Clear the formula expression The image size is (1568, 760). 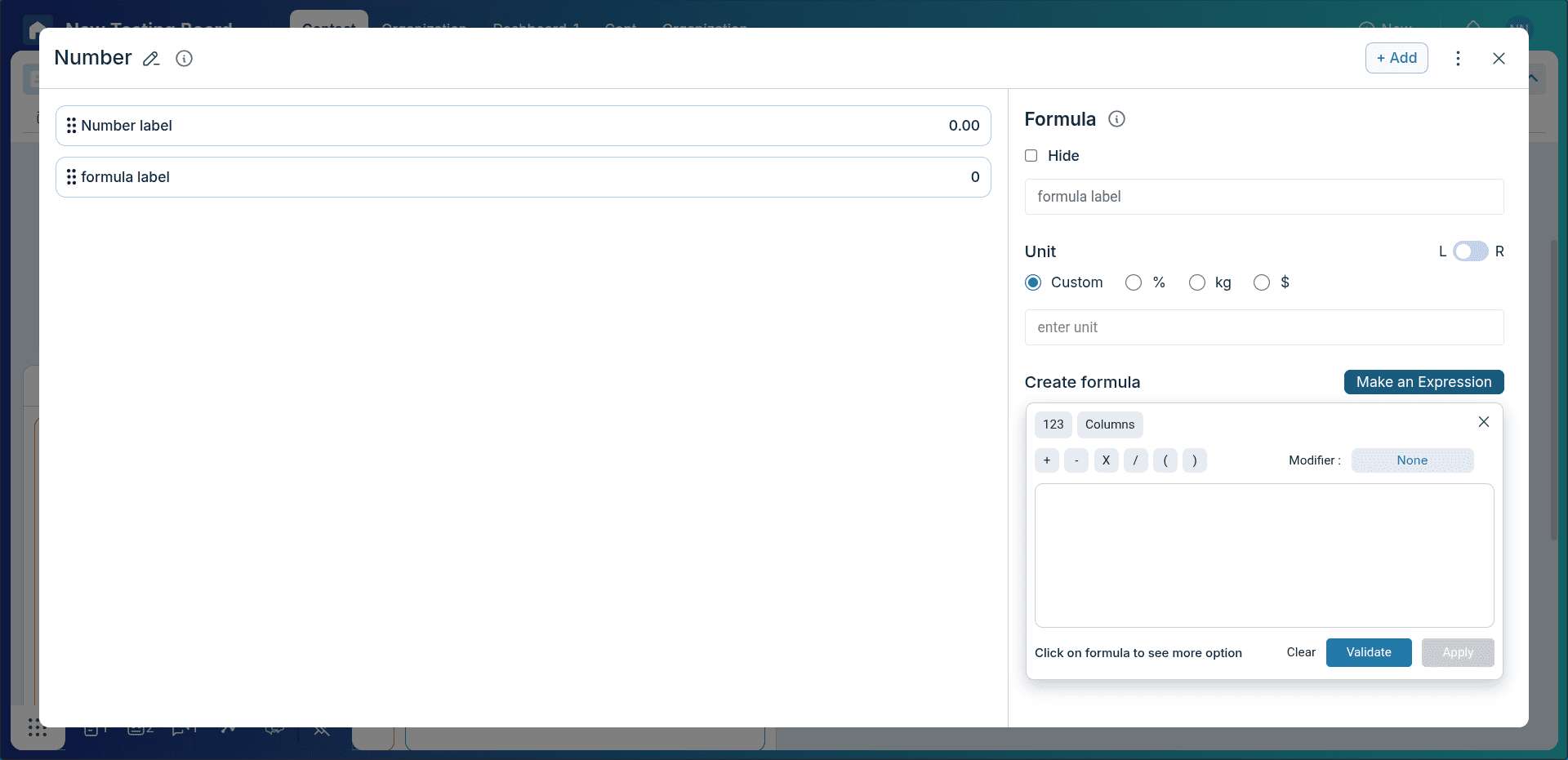[1300, 652]
